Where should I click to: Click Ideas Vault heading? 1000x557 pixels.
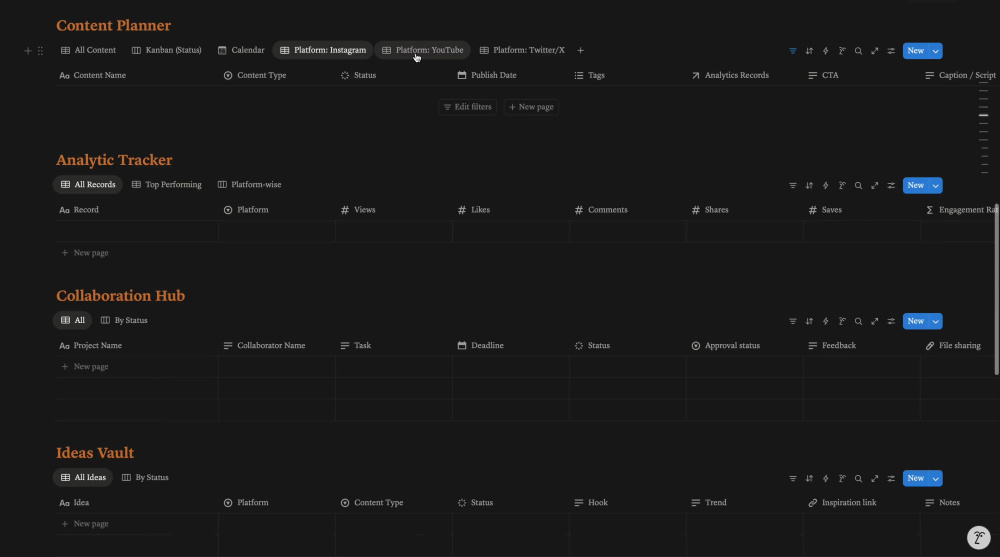[95, 453]
